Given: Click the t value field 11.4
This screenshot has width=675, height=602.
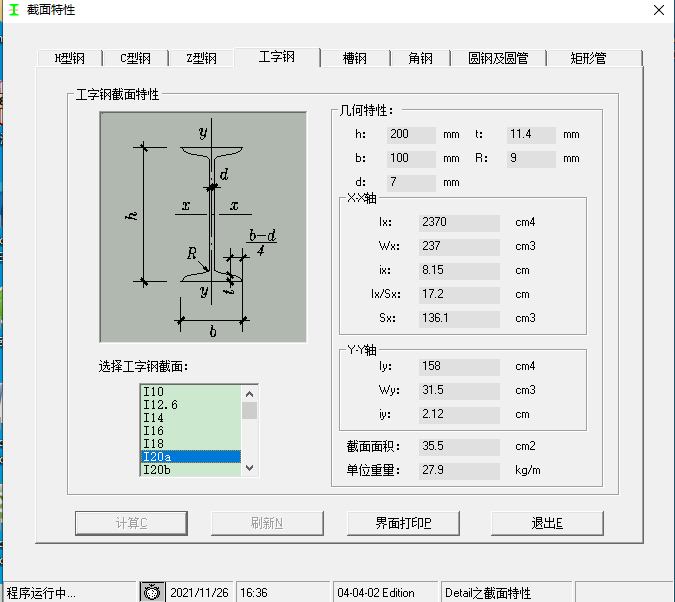Looking at the screenshot, I should [531, 134].
